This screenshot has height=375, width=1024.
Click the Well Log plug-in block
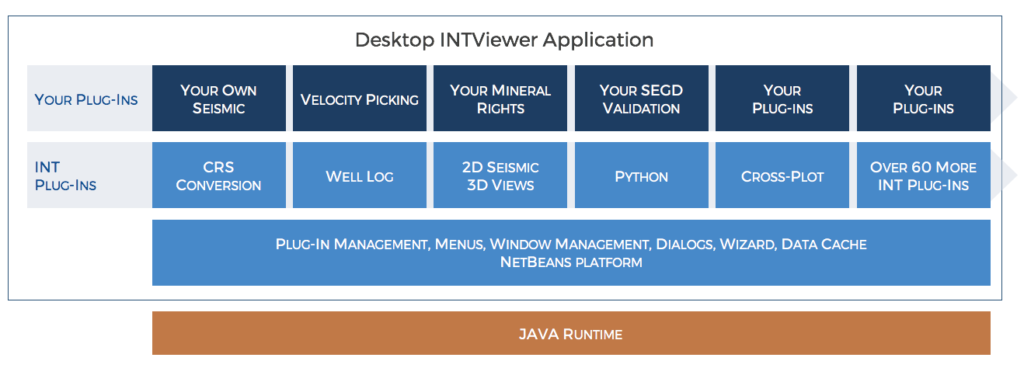359,175
